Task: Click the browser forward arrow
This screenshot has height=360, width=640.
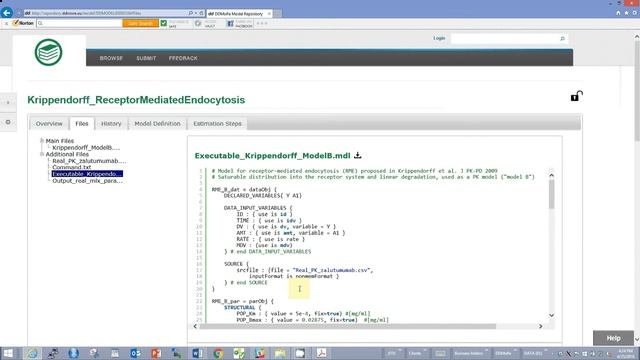Action: (x=18, y=13)
